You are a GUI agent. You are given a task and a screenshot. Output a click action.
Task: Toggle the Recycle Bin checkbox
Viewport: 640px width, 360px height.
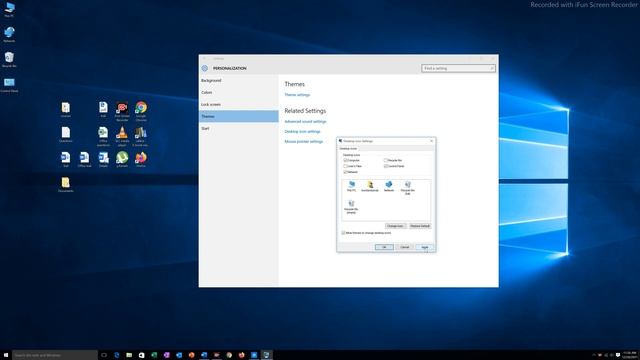tap(385, 160)
